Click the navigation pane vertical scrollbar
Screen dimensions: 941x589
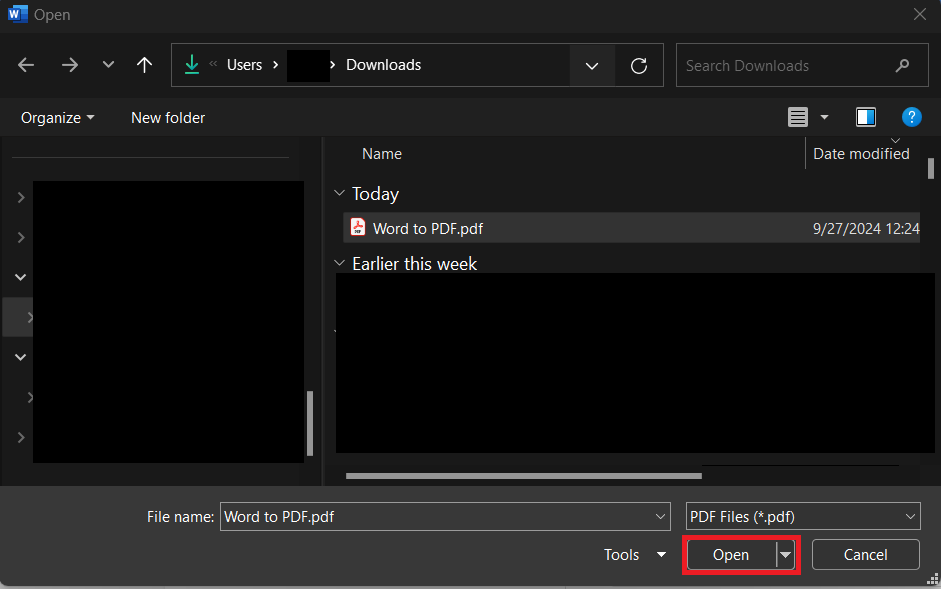click(310, 423)
